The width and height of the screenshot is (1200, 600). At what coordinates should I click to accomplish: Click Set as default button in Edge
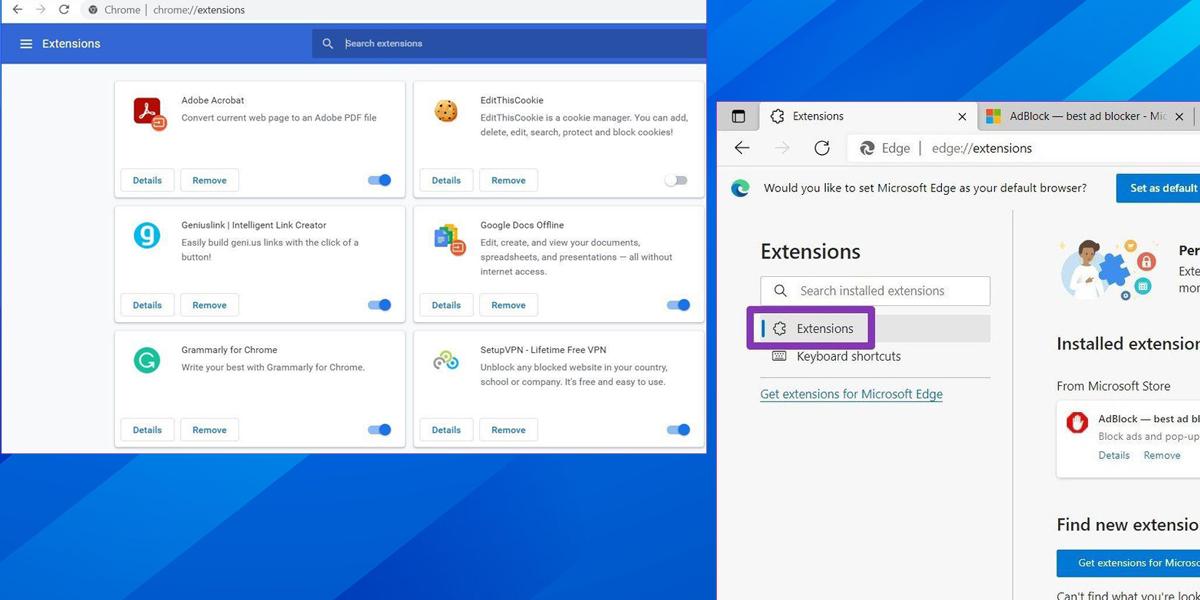pyautogui.click(x=1160, y=188)
